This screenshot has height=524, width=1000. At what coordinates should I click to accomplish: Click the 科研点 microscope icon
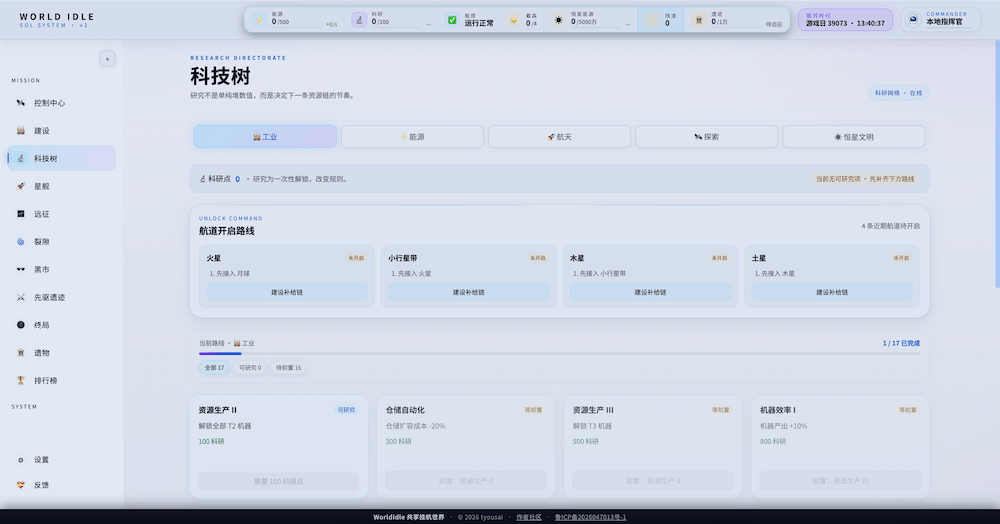click(203, 179)
